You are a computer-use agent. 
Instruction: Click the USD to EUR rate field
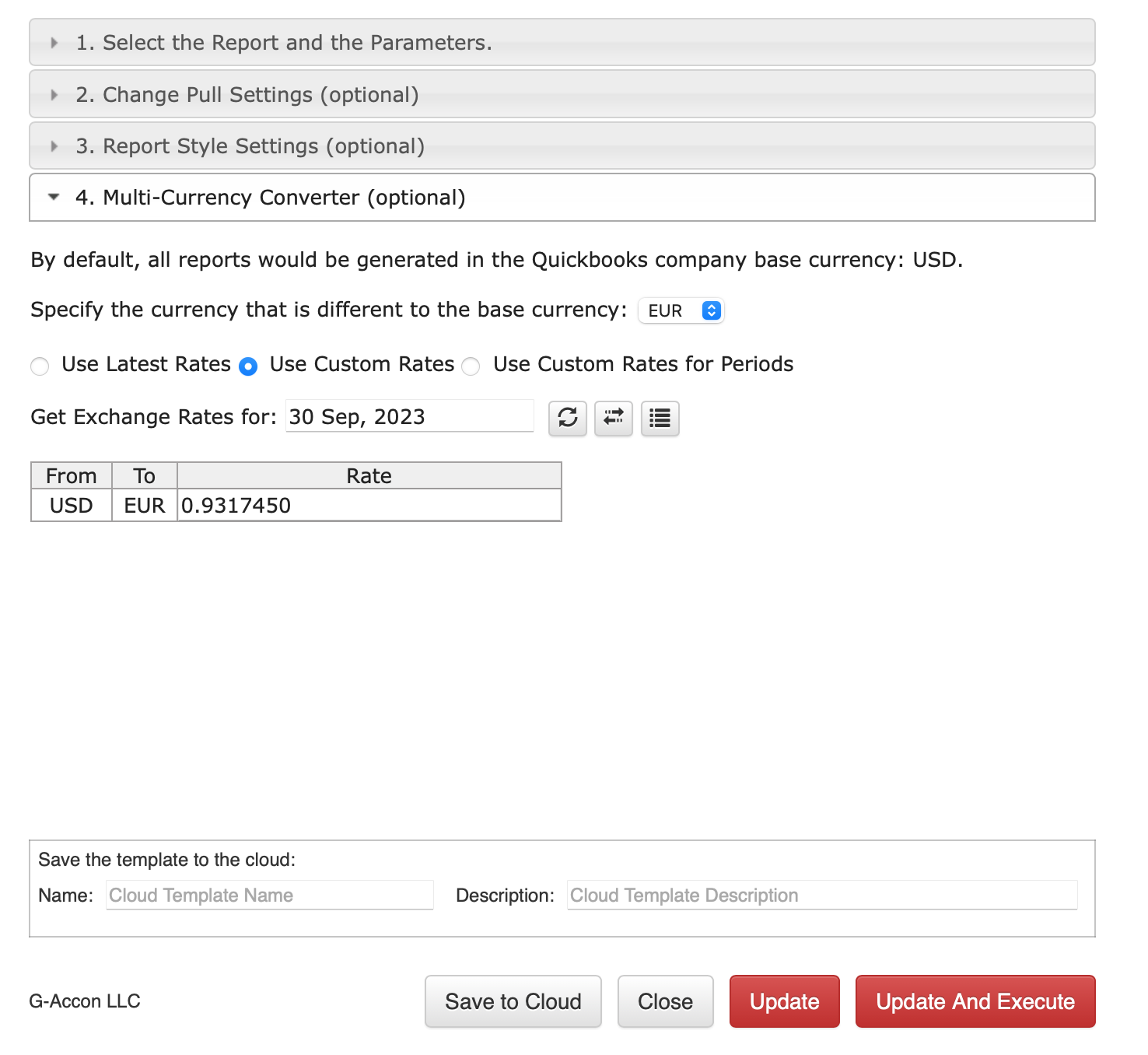pos(369,506)
